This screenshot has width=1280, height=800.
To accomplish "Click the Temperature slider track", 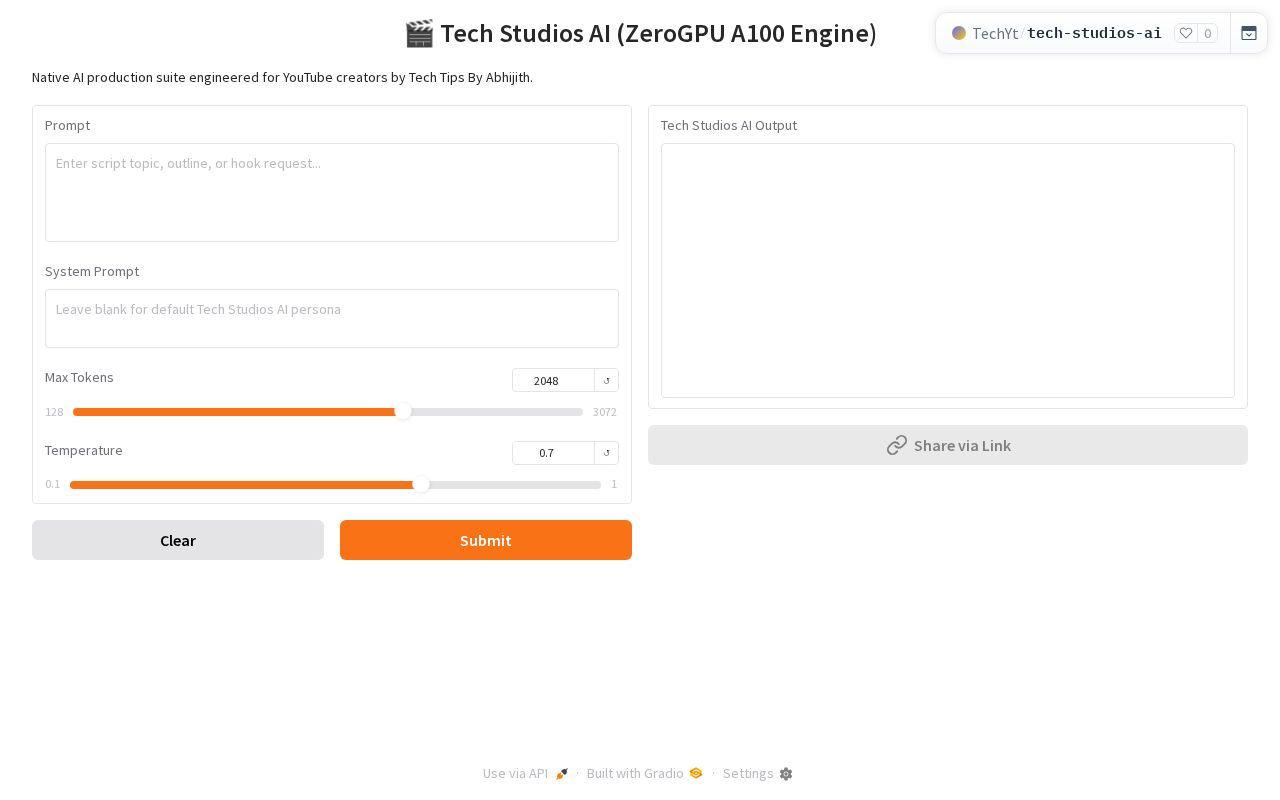I will pos(335,485).
